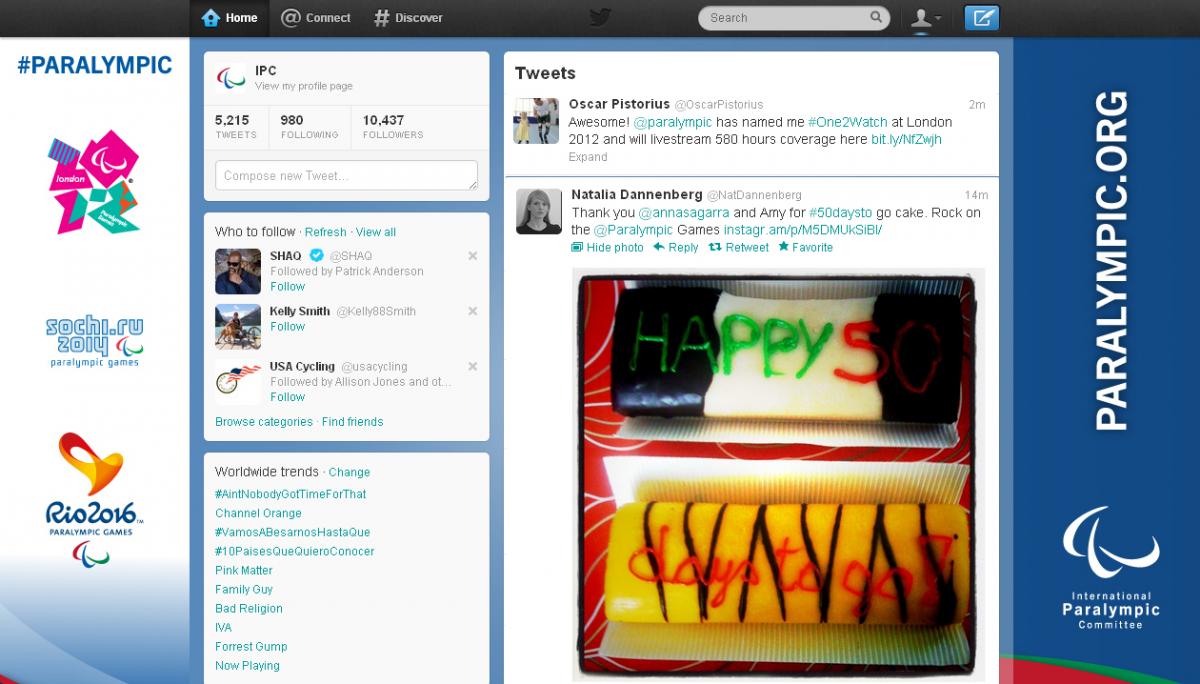1200x684 pixels.
Task: Click SHAQ's verified badge icon
Action: [x=316, y=255]
